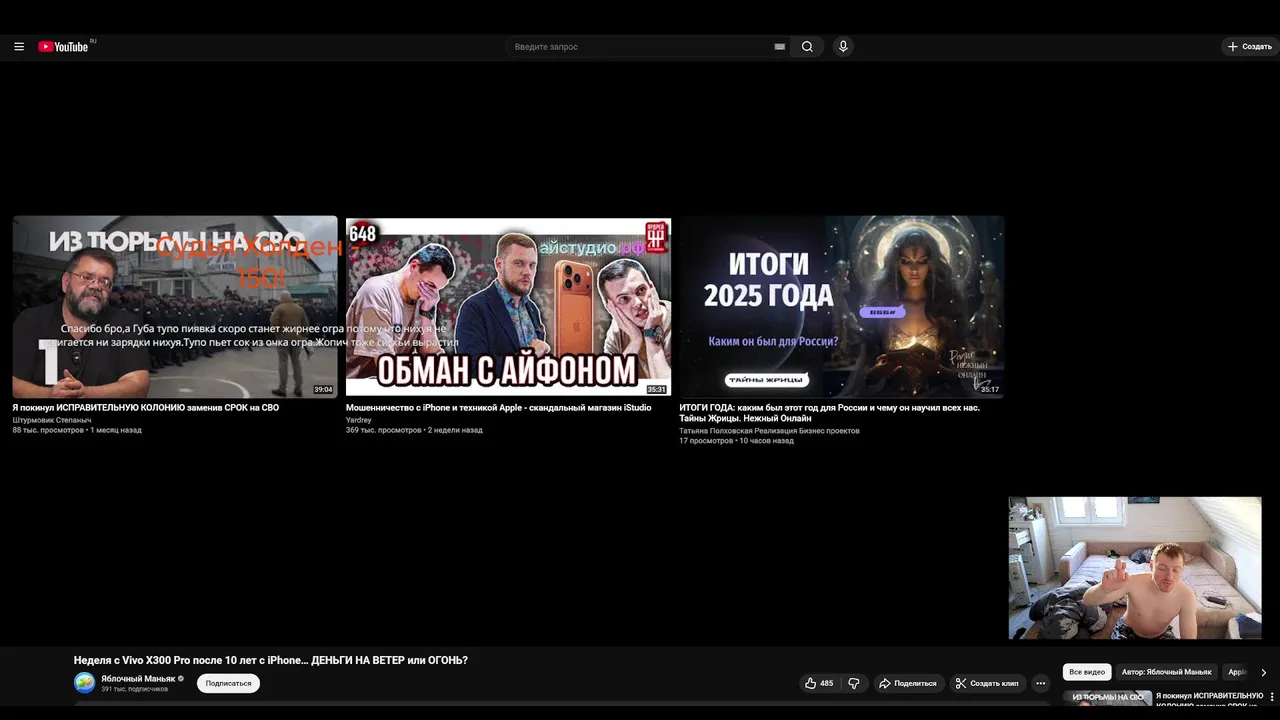The image size is (1280, 720).
Task: Open the ОБМАН С АЙФОНОМ video thumbnail
Action: pos(508,307)
